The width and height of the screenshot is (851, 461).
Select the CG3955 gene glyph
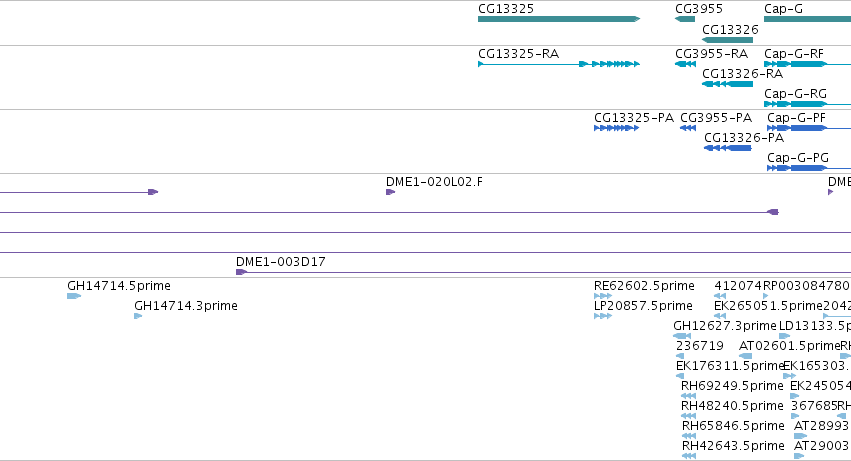tap(685, 19)
